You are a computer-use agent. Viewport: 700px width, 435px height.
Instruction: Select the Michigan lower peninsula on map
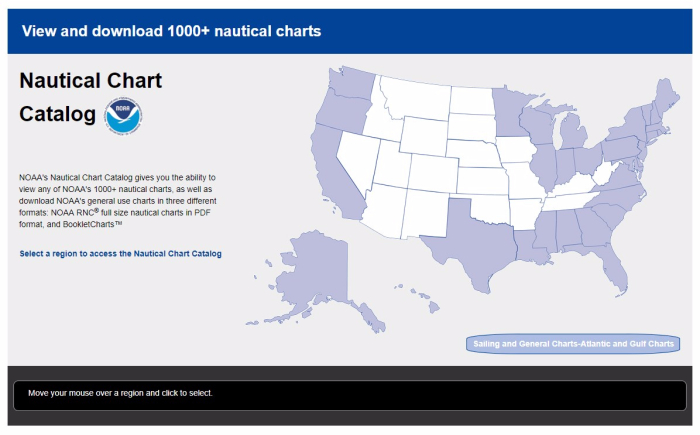pyautogui.click(x=573, y=132)
